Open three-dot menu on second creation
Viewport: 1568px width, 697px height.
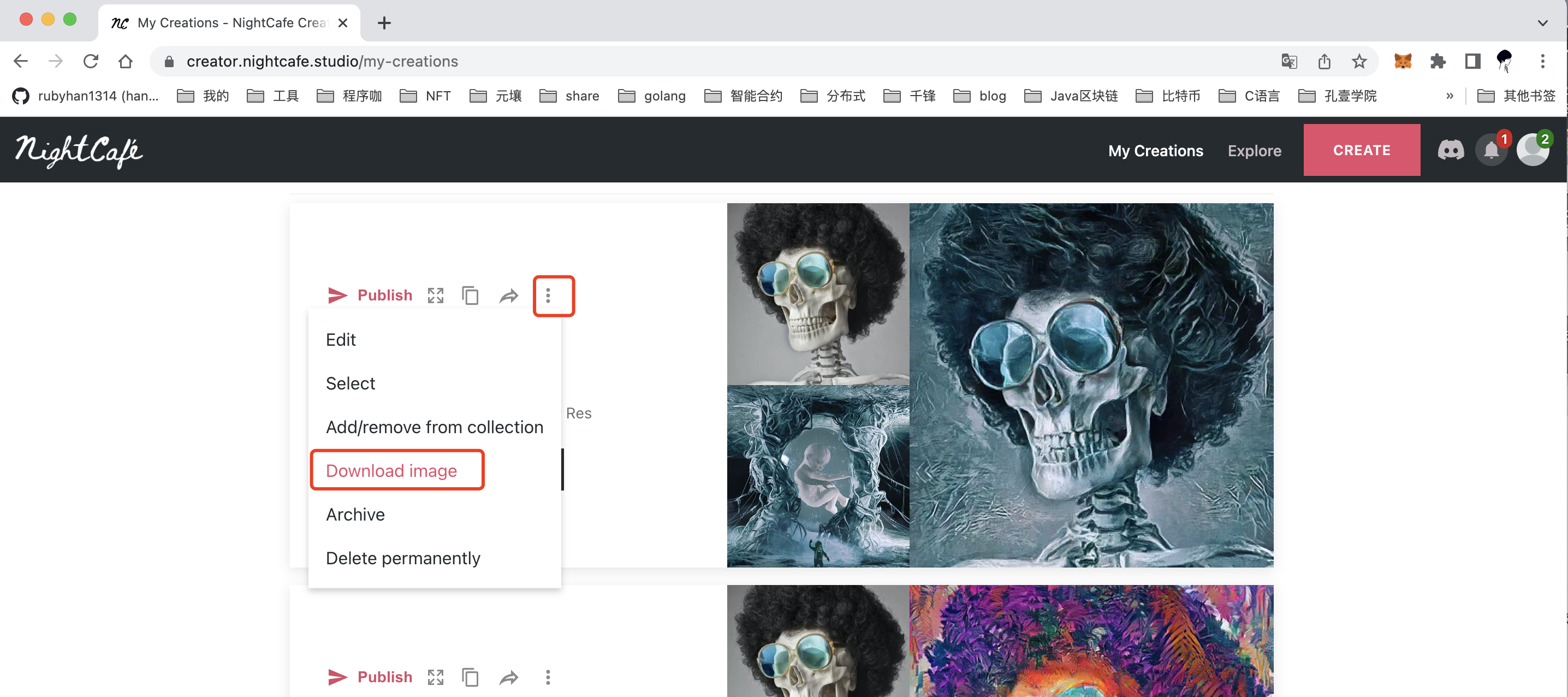tap(548, 677)
